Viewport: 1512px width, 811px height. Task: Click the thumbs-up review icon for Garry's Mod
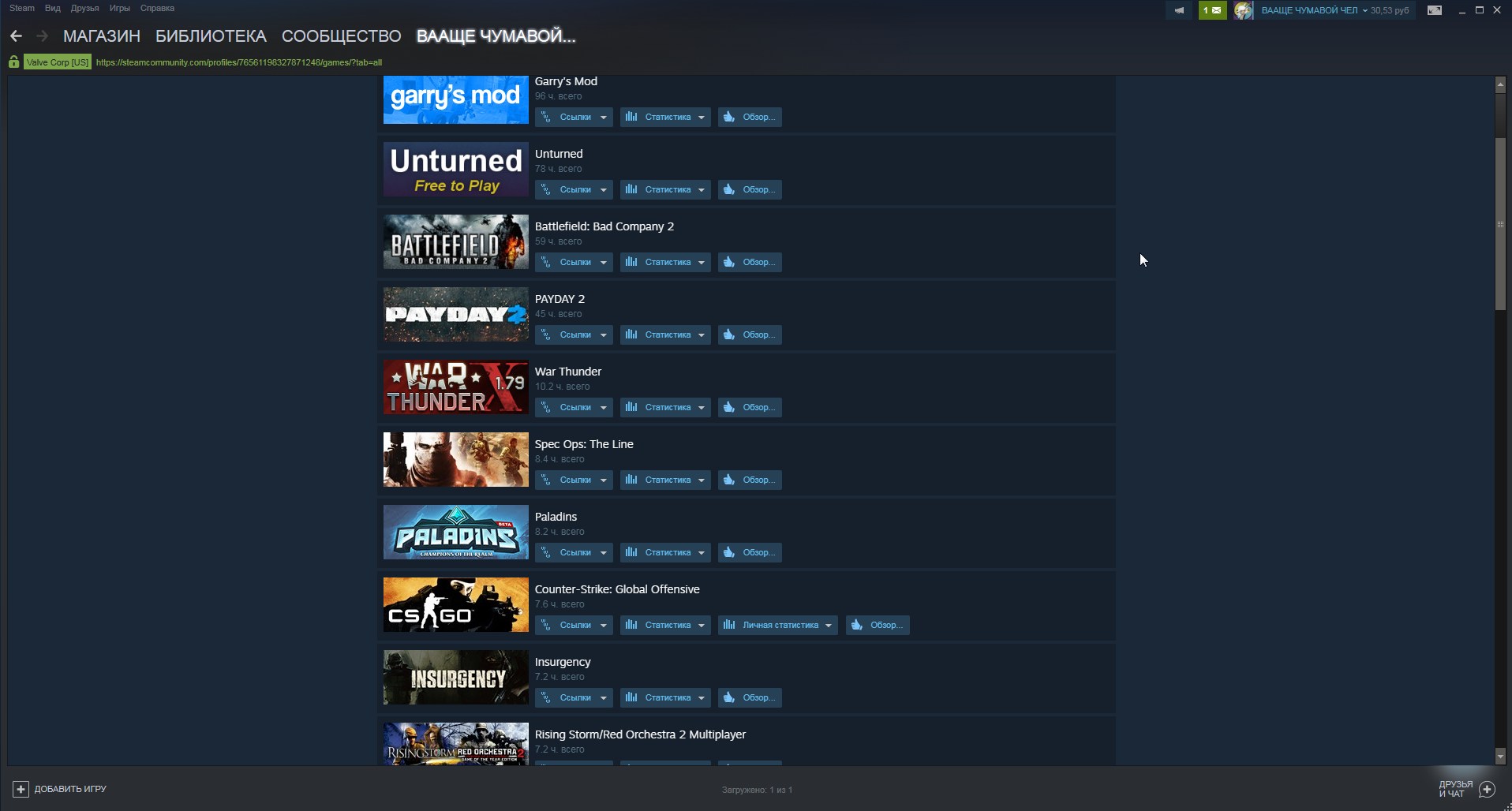[728, 117]
